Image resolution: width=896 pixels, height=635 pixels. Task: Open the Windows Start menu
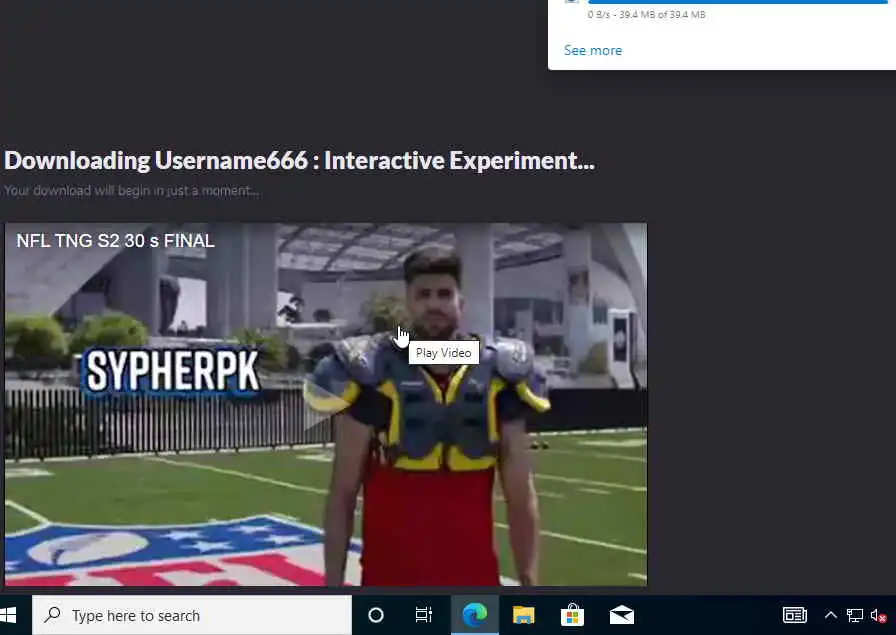click(9, 615)
